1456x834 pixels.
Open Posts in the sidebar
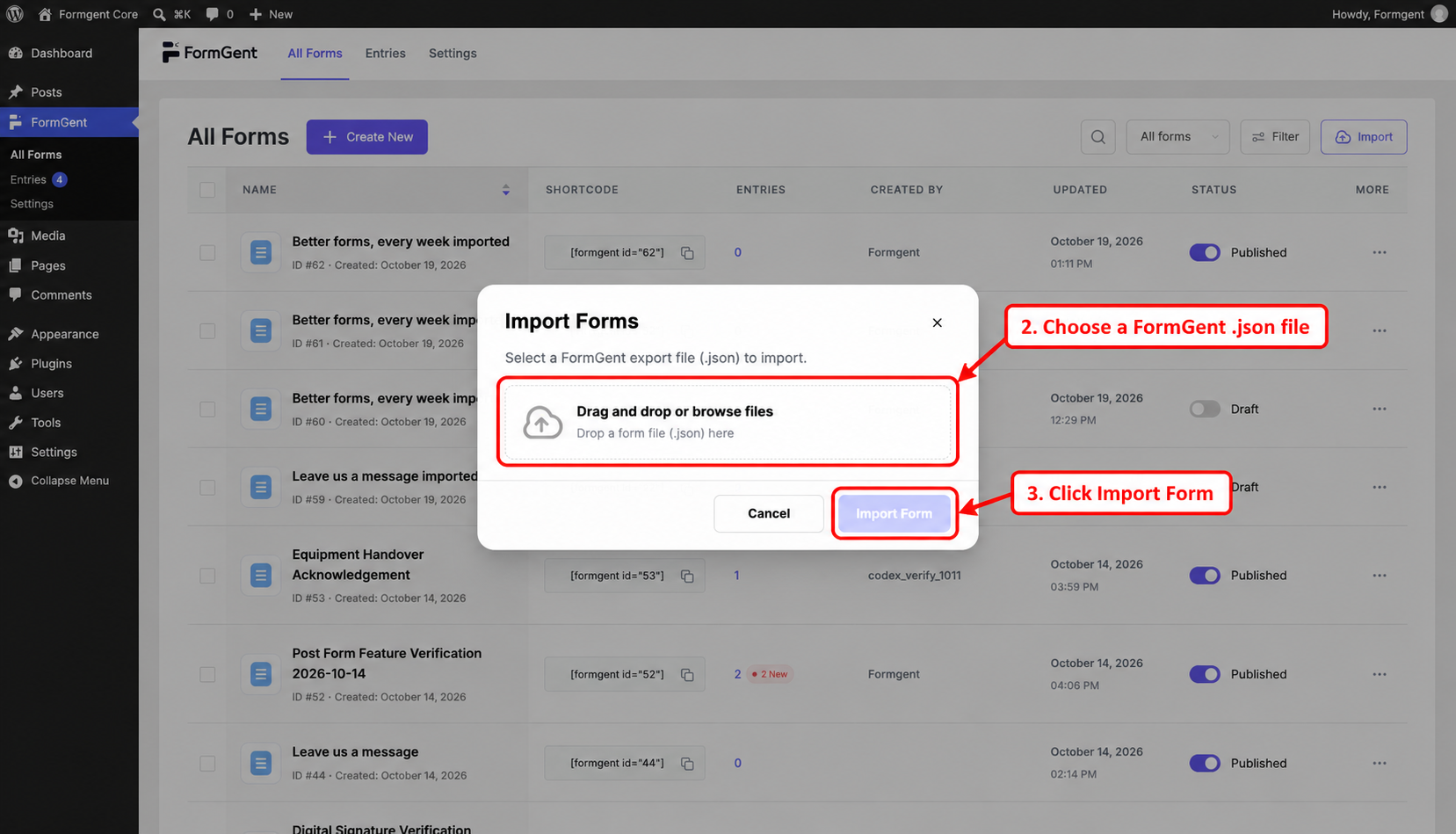click(x=69, y=92)
